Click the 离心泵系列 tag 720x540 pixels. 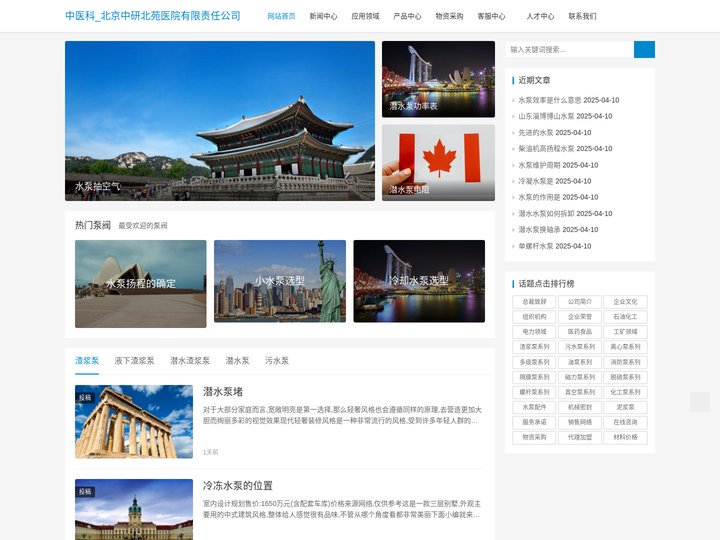coord(625,347)
